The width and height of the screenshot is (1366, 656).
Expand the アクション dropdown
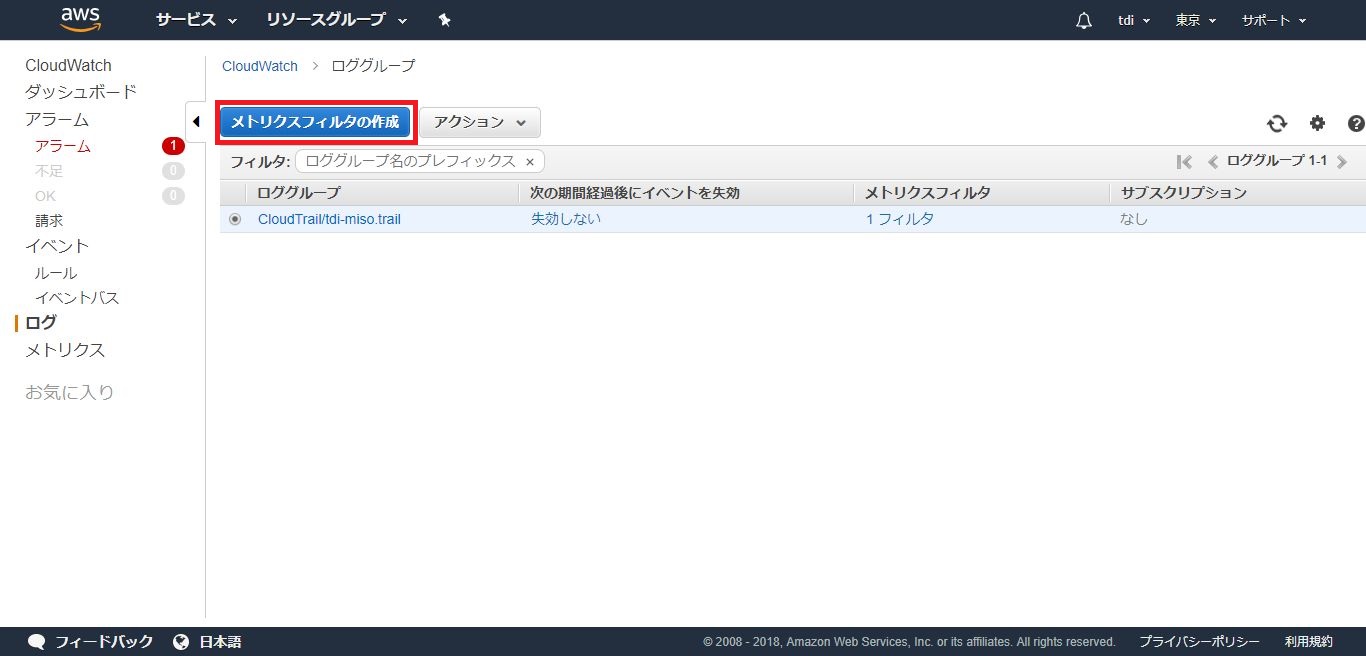pyautogui.click(x=480, y=122)
